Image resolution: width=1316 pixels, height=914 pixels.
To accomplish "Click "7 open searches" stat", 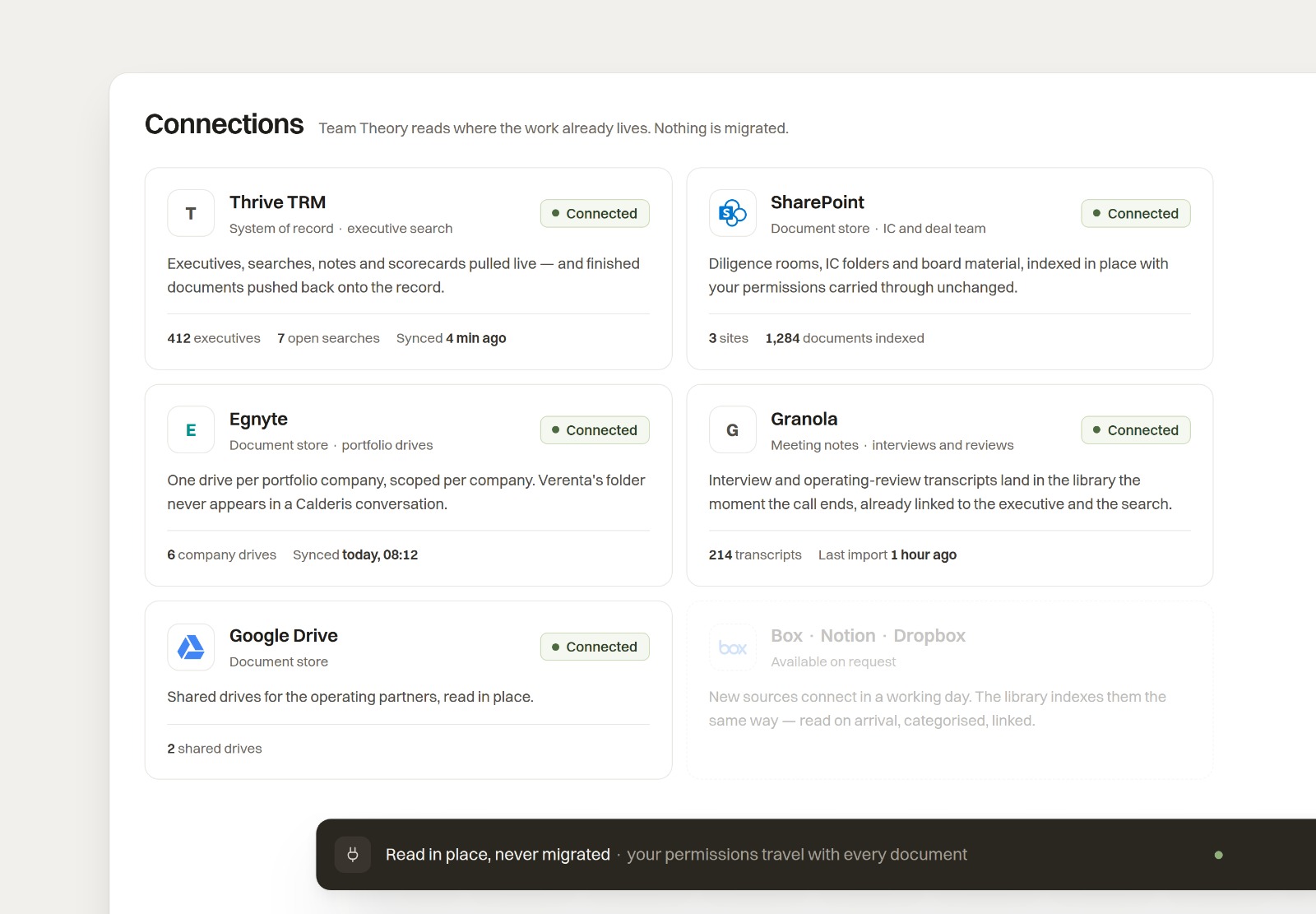I will [x=328, y=338].
